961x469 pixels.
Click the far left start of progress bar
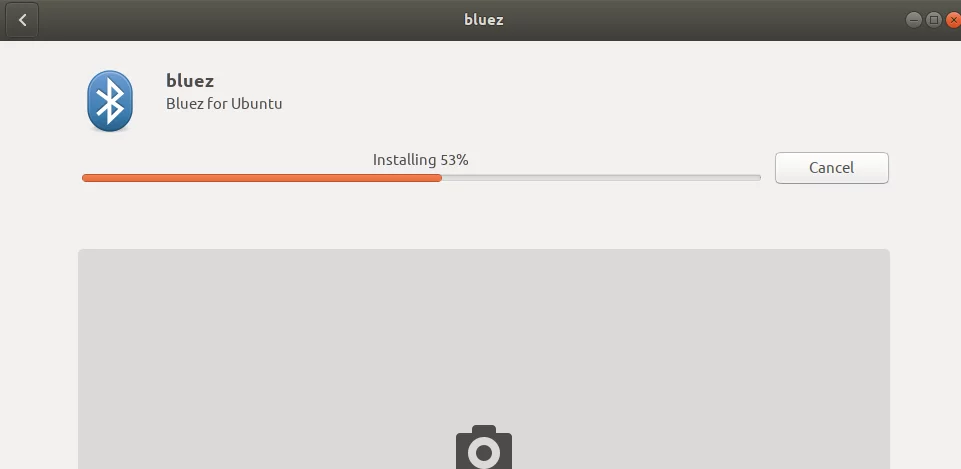tap(85, 178)
